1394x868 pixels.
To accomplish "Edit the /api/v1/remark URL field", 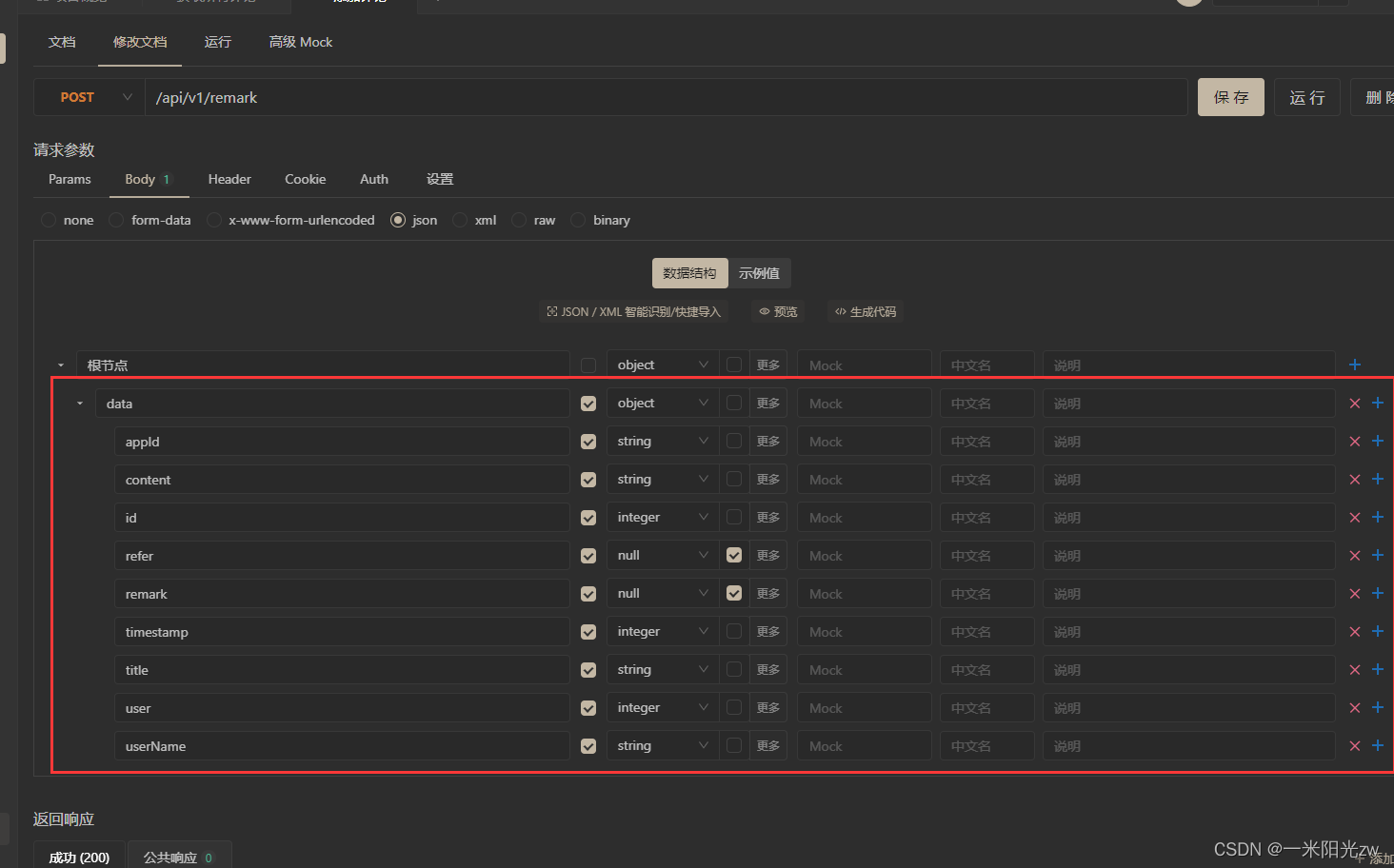I will (667, 97).
